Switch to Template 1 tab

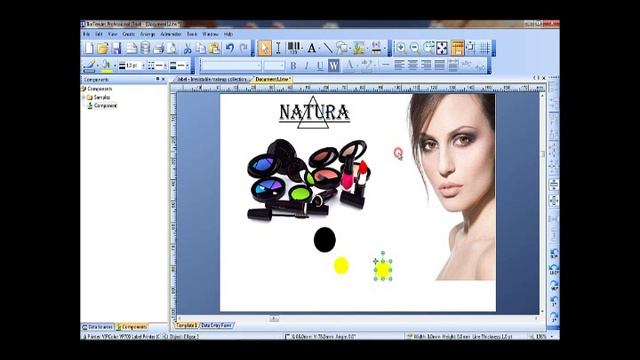click(x=186, y=326)
